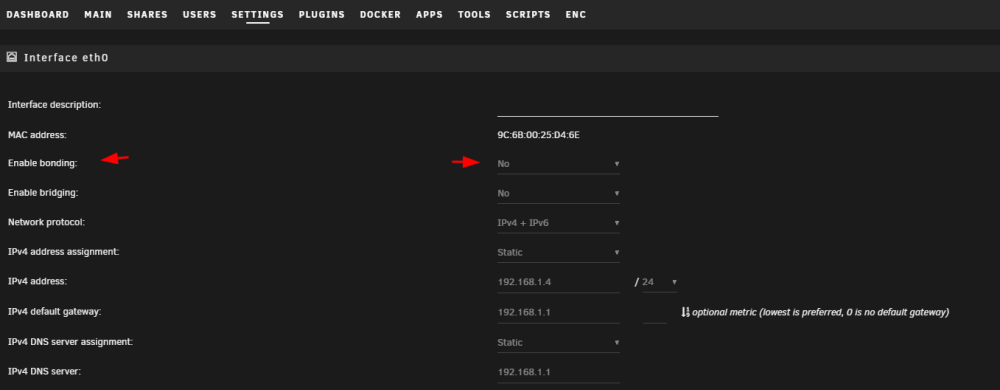This screenshot has width=1000, height=390.
Task: Click the optional gateway metric field
Action: [655, 313]
